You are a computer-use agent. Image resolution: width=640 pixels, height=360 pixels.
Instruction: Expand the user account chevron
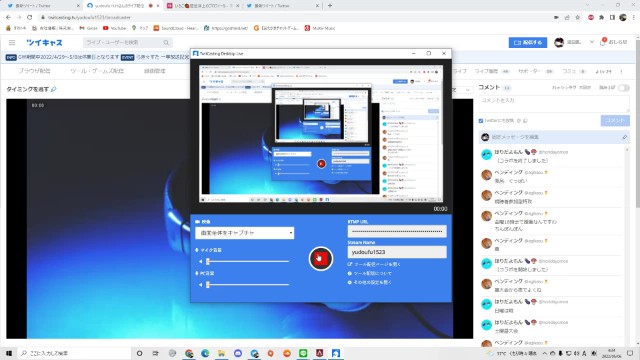[592, 42]
